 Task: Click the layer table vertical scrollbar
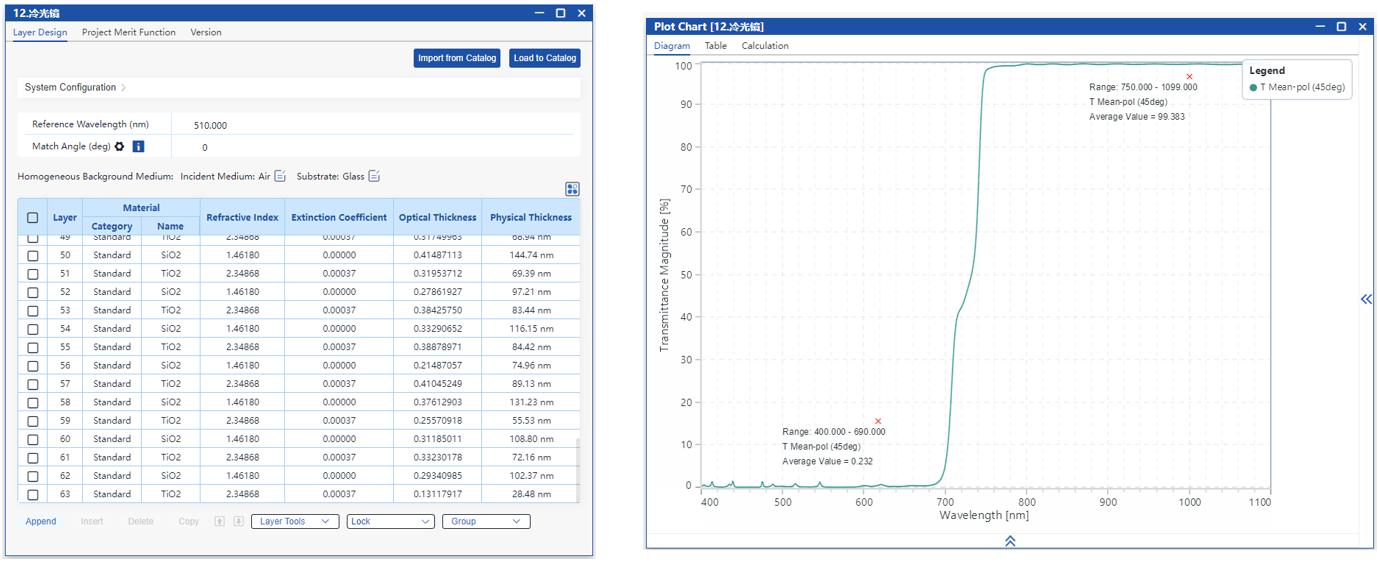[x=577, y=470]
